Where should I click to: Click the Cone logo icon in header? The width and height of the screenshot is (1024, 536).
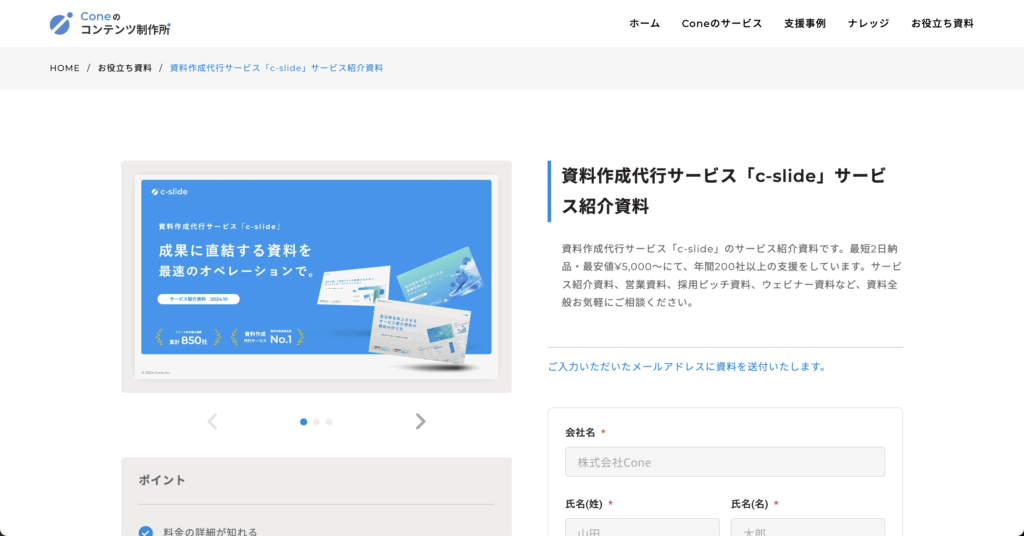pyautogui.click(x=61, y=24)
